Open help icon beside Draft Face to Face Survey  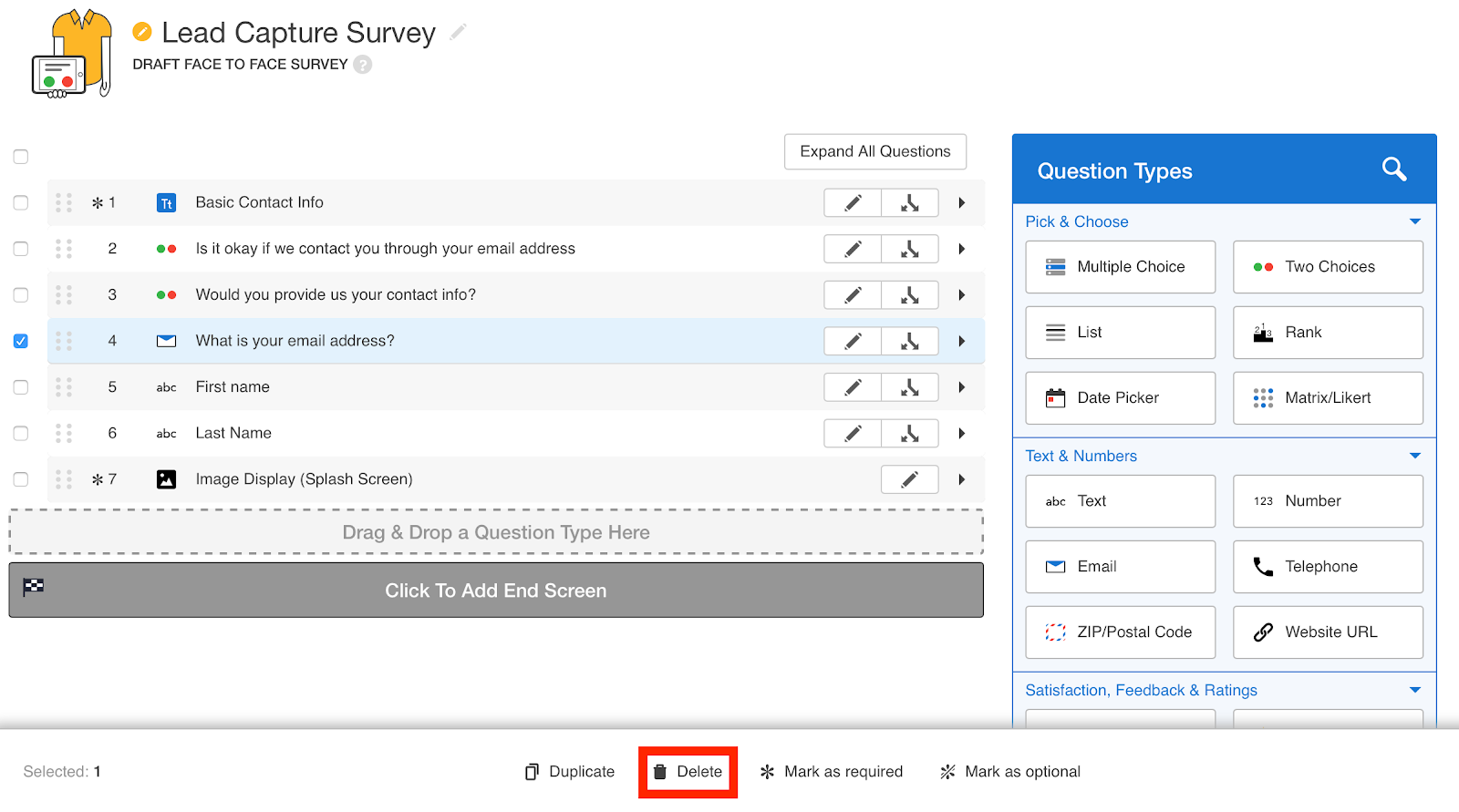(x=363, y=65)
